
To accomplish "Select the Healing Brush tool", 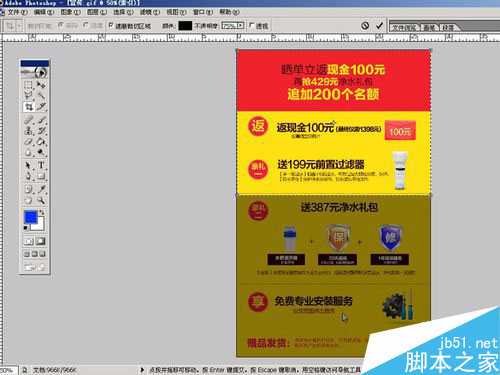I will (29, 120).
